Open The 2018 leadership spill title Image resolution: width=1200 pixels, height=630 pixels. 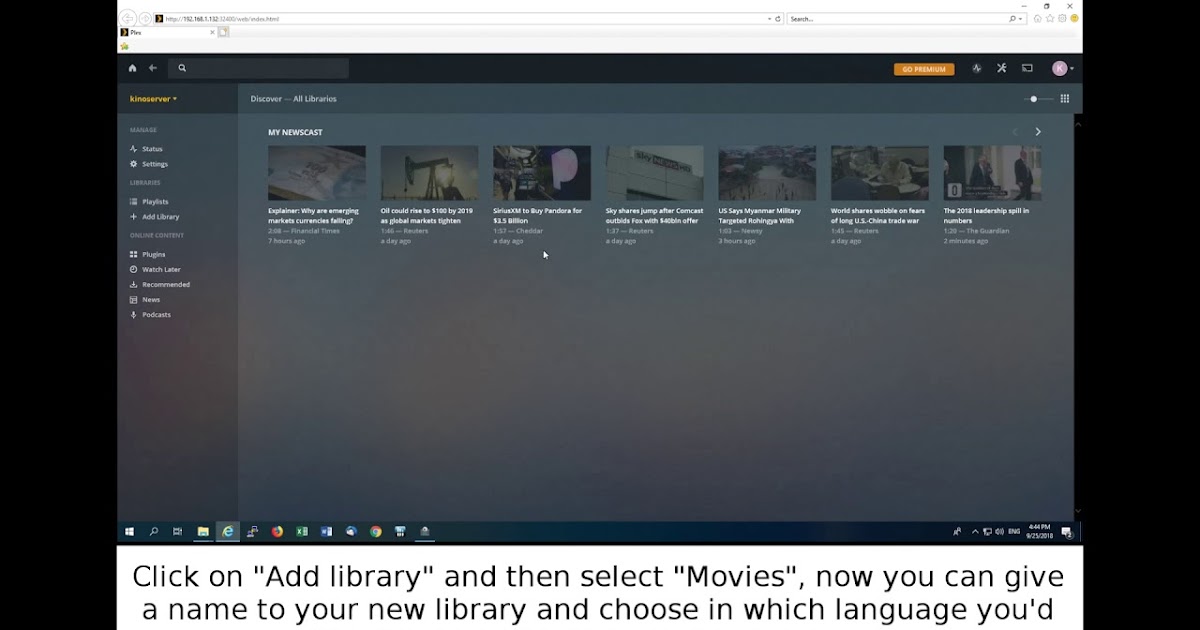(x=986, y=216)
